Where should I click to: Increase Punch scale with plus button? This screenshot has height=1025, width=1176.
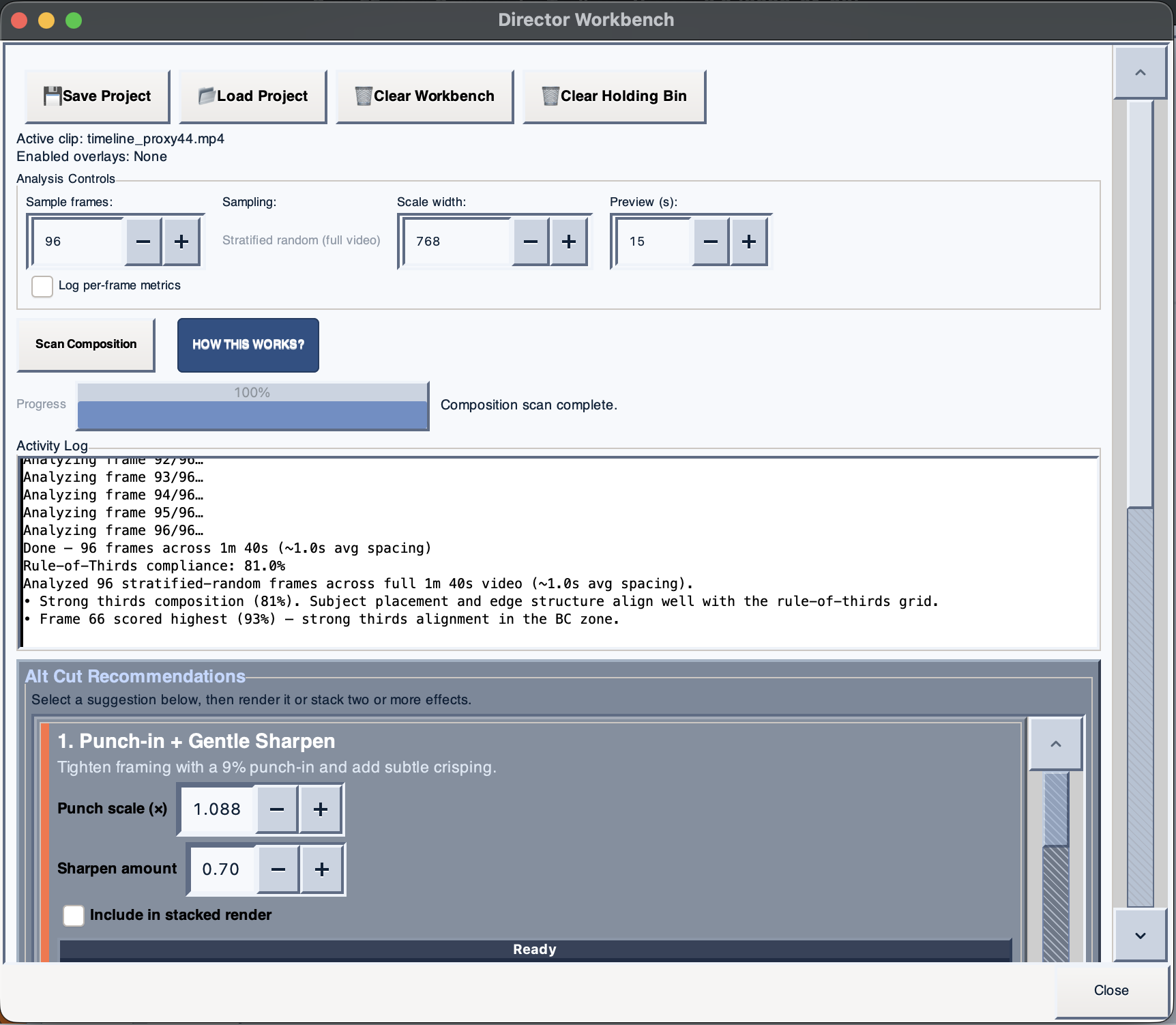pos(321,809)
